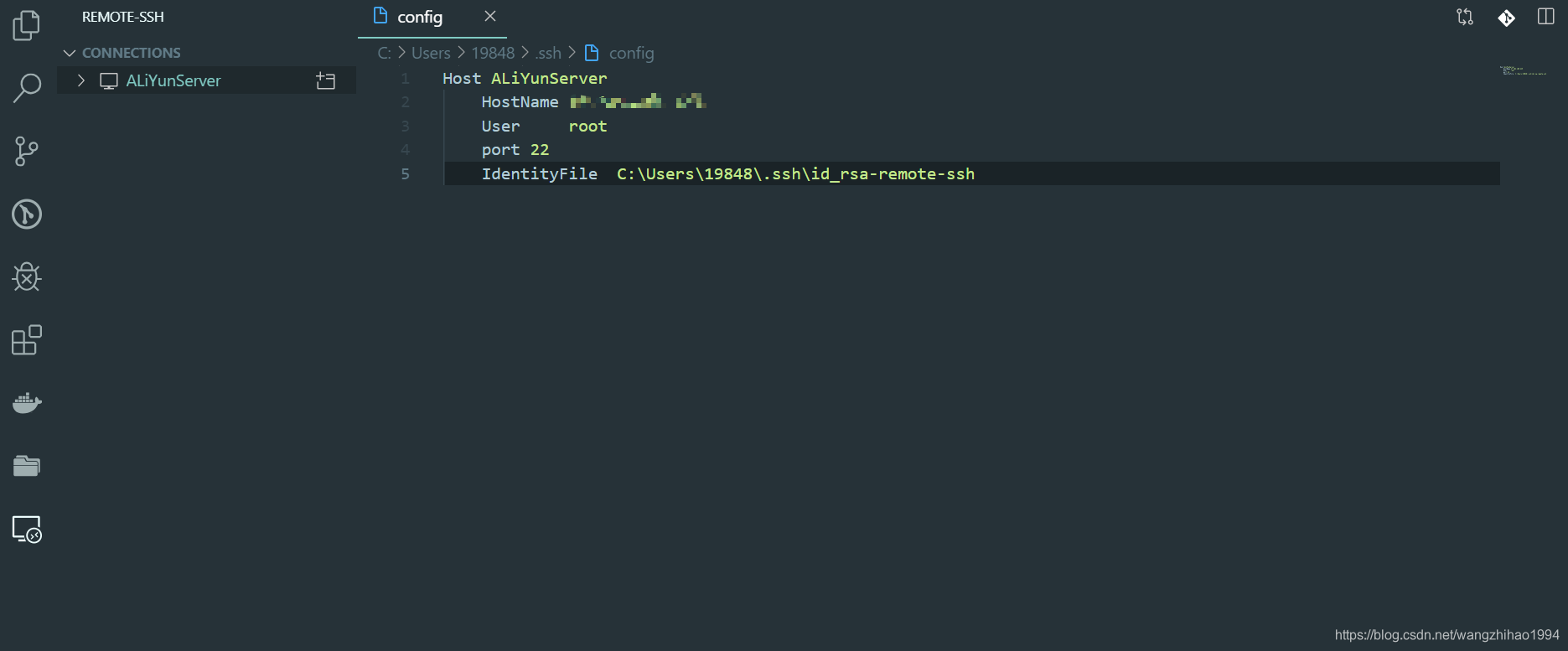Split the editor right
Image resolution: width=1568 pixels, height=651 pixels.
click(1546, 17)
